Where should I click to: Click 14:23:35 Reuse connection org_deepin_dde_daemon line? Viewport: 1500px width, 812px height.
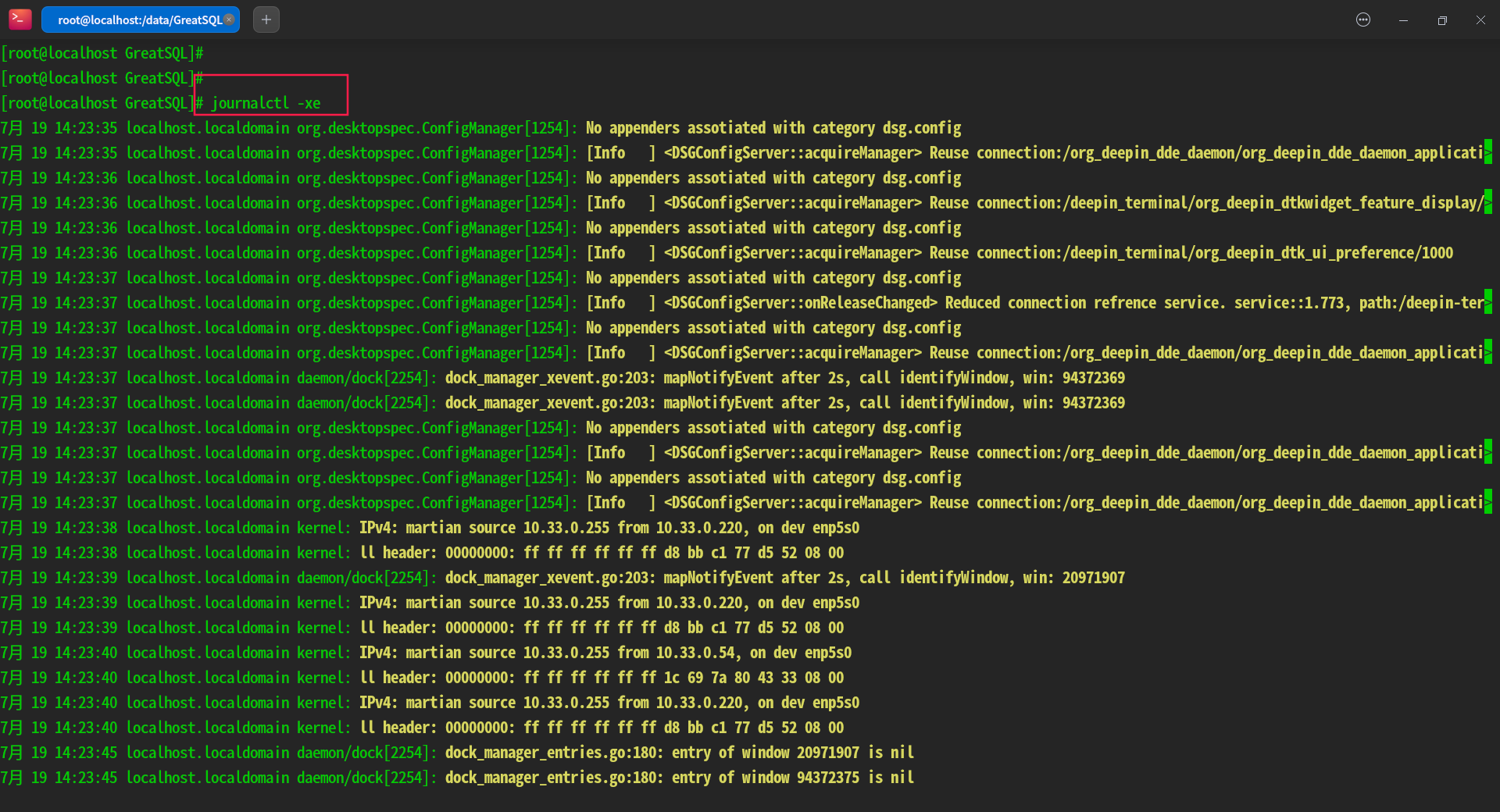[746, 153]
